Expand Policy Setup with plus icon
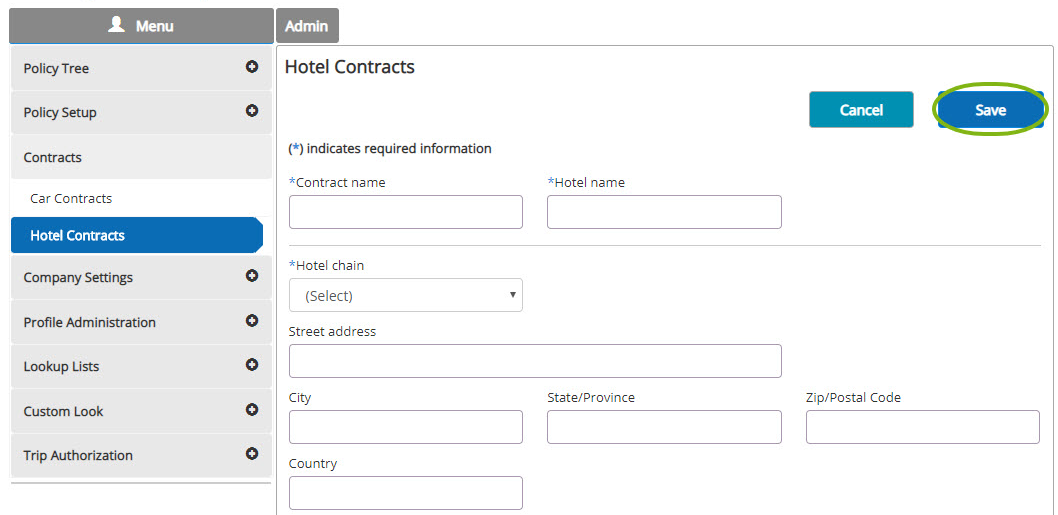1058x515 pixels. click(252, 111)
